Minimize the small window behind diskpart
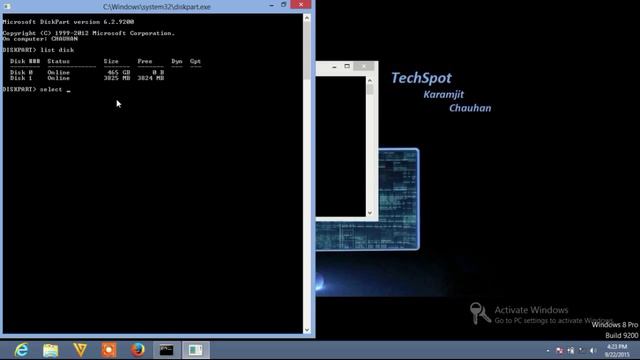The image size is (640, 360). click(x=334, y=67)
